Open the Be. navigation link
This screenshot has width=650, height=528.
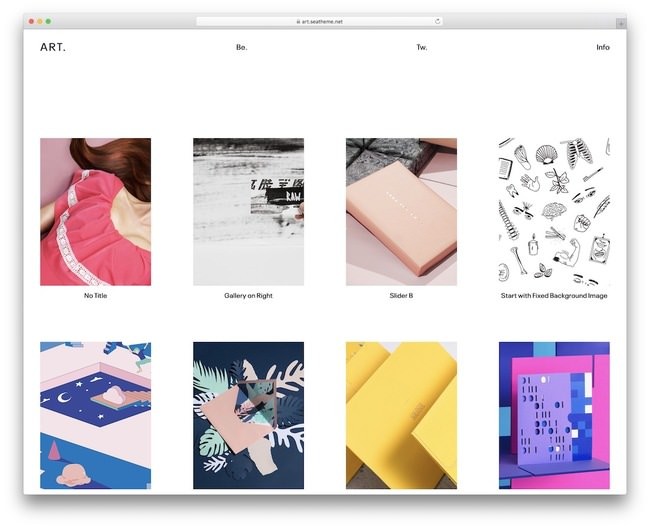coord(242,47)
